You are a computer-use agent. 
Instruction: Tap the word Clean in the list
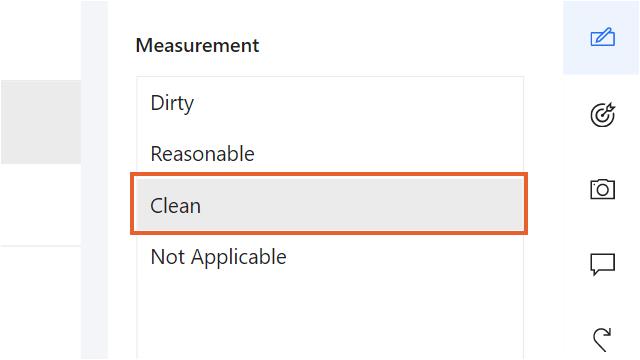[176, 205]
